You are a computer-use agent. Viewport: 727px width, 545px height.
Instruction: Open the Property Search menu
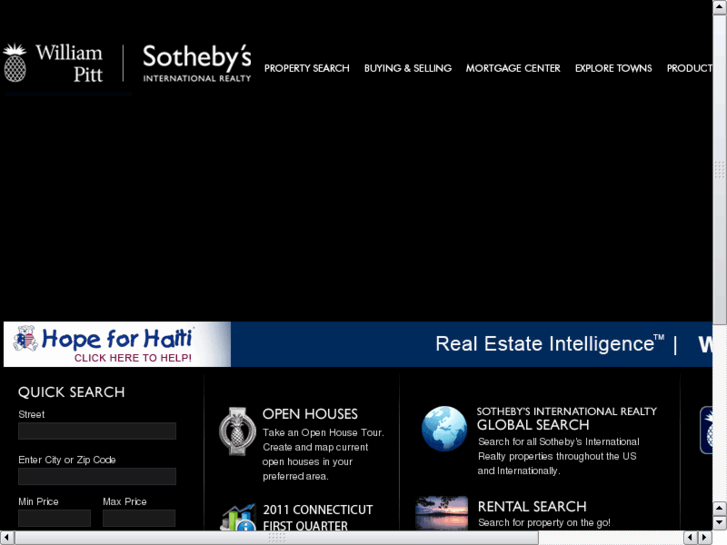click(307, 68)
